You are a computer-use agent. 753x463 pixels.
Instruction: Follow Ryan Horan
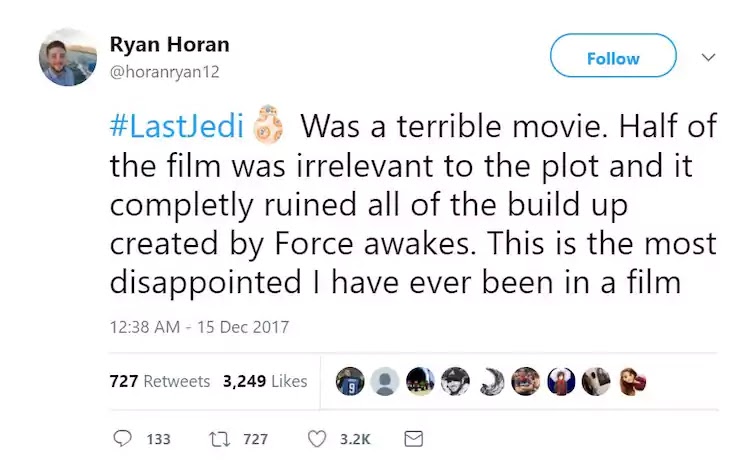click(613, 57)
